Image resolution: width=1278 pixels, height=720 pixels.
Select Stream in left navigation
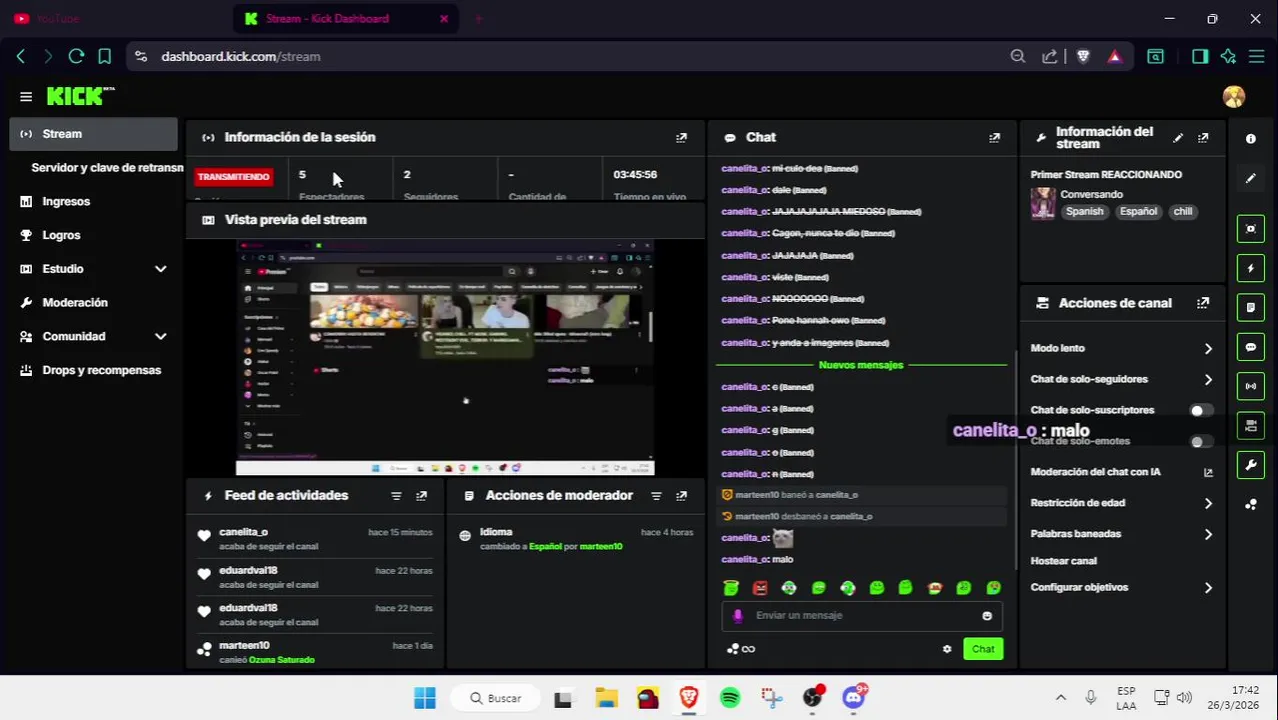coord(94,134)
